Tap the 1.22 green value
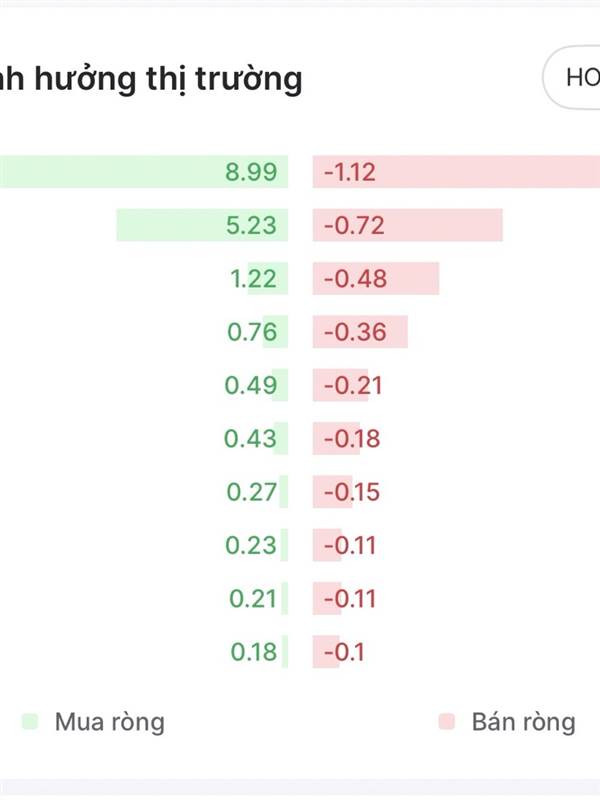600x800 pixels. coord(253,279)
